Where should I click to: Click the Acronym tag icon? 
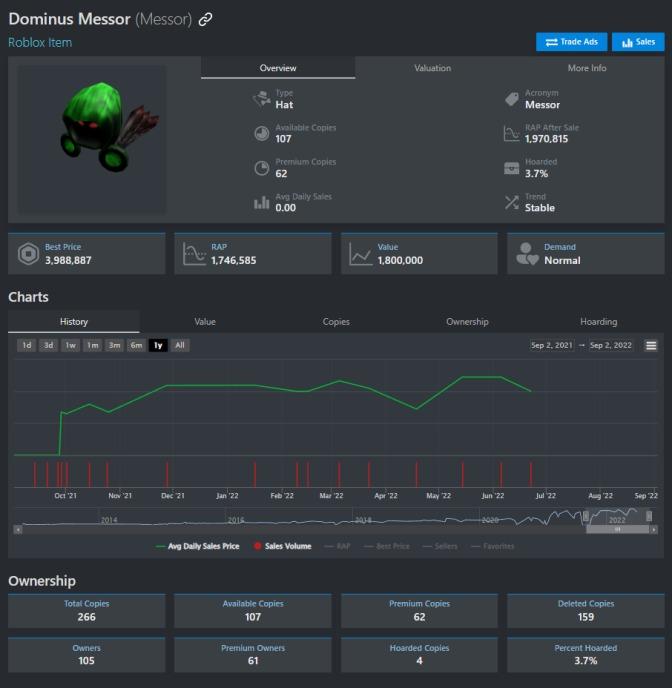(511, 99)
